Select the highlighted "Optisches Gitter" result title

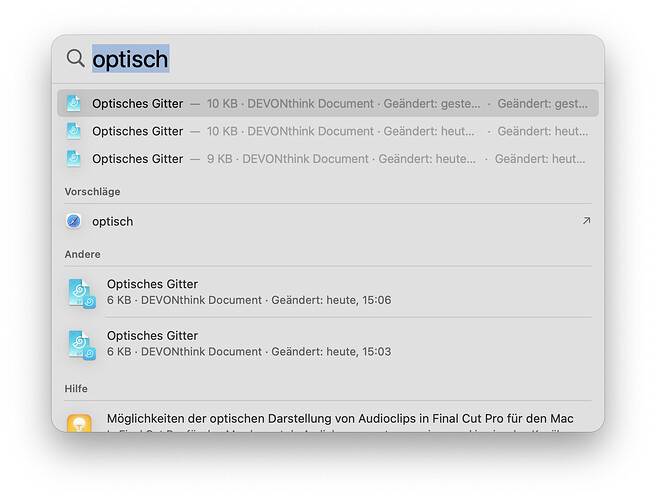(x=138, y=103)
